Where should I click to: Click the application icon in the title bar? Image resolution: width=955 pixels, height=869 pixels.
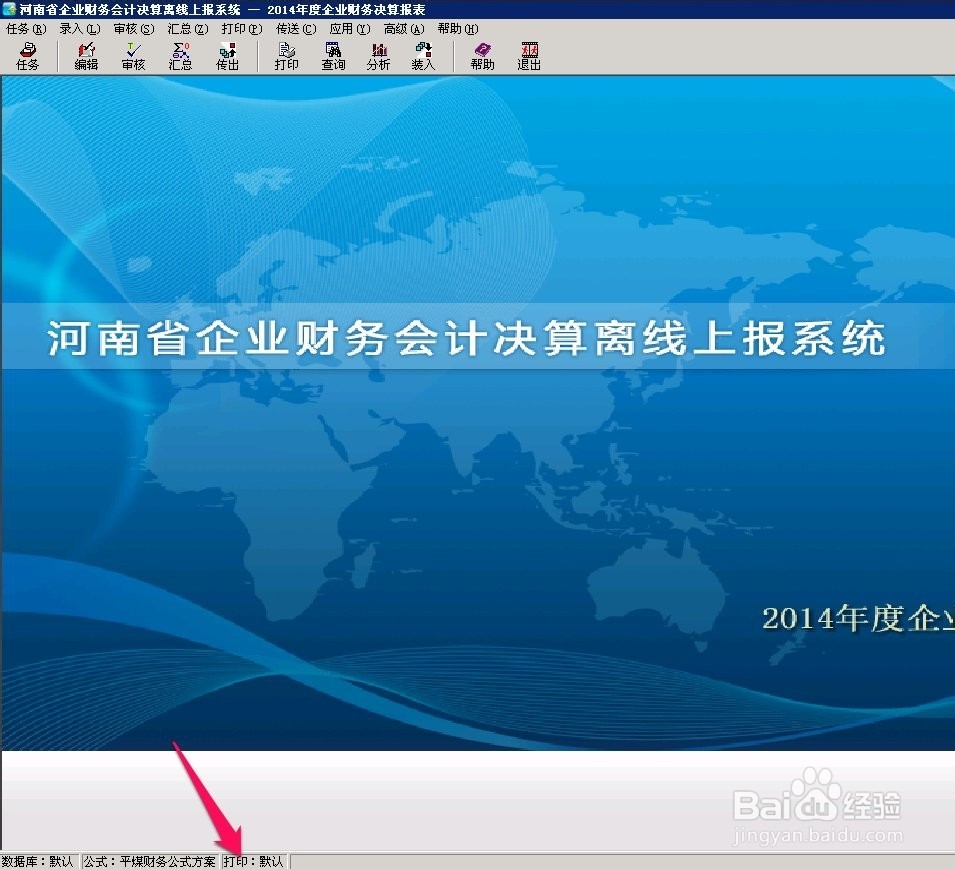click(9, 8)
